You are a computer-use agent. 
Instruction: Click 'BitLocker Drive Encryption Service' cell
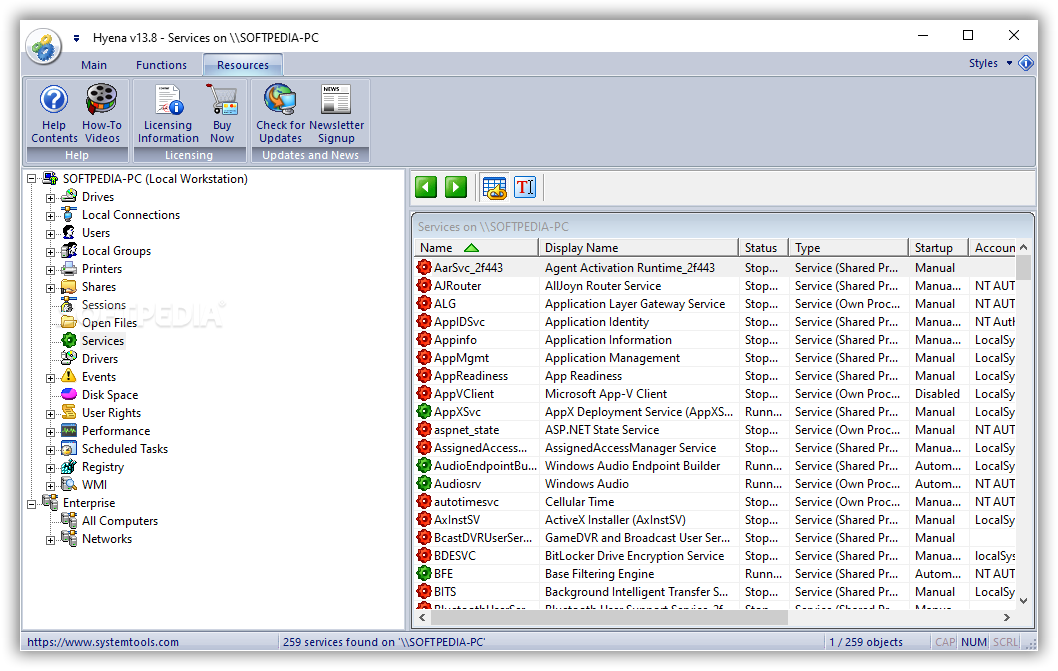pos(634,556)
